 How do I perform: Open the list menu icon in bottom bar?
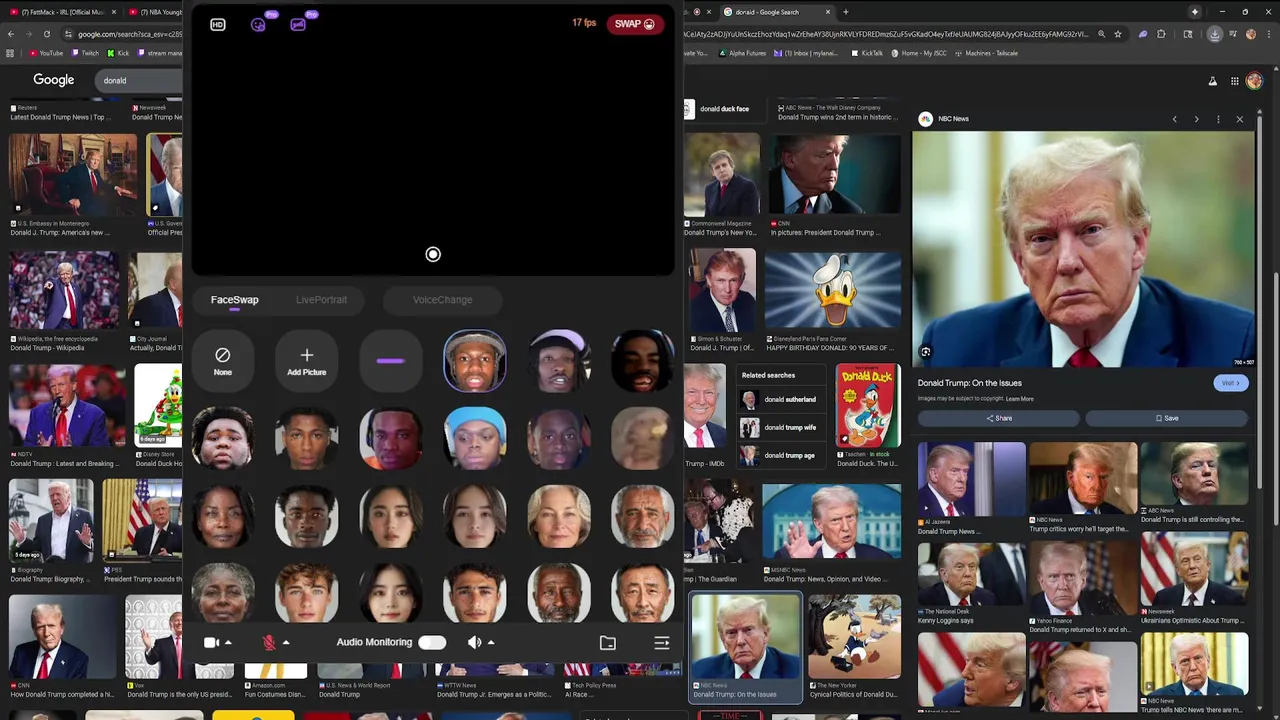(x=661, y=643)
